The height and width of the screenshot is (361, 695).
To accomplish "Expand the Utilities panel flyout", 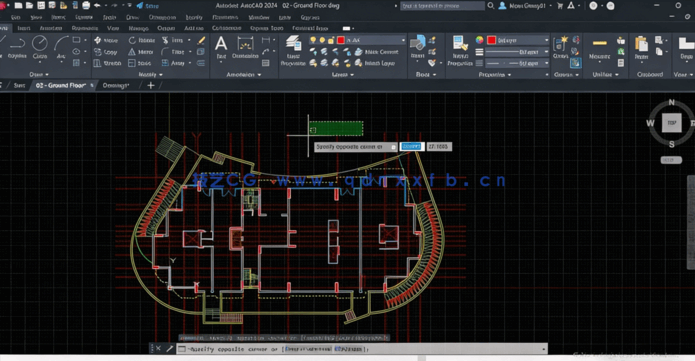I will 605,75.
